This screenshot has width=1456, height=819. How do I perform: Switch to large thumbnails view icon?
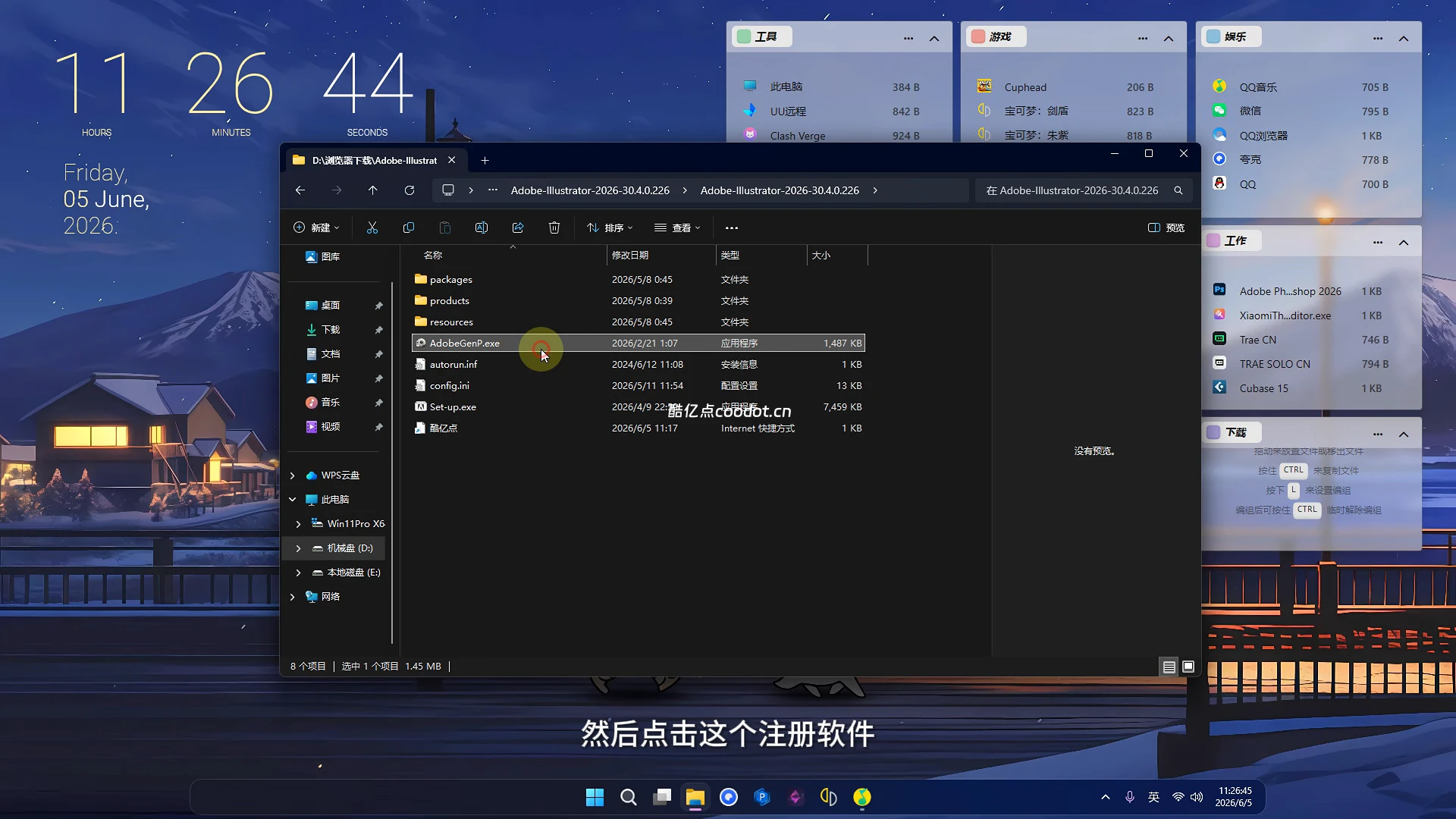point(1188,667)
